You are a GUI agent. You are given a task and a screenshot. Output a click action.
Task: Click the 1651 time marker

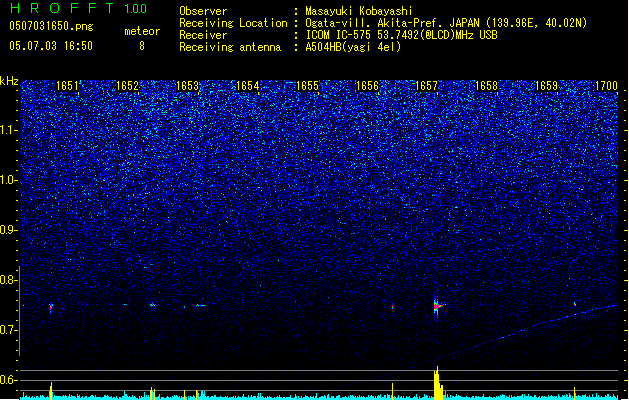click(x=67, y=86)
